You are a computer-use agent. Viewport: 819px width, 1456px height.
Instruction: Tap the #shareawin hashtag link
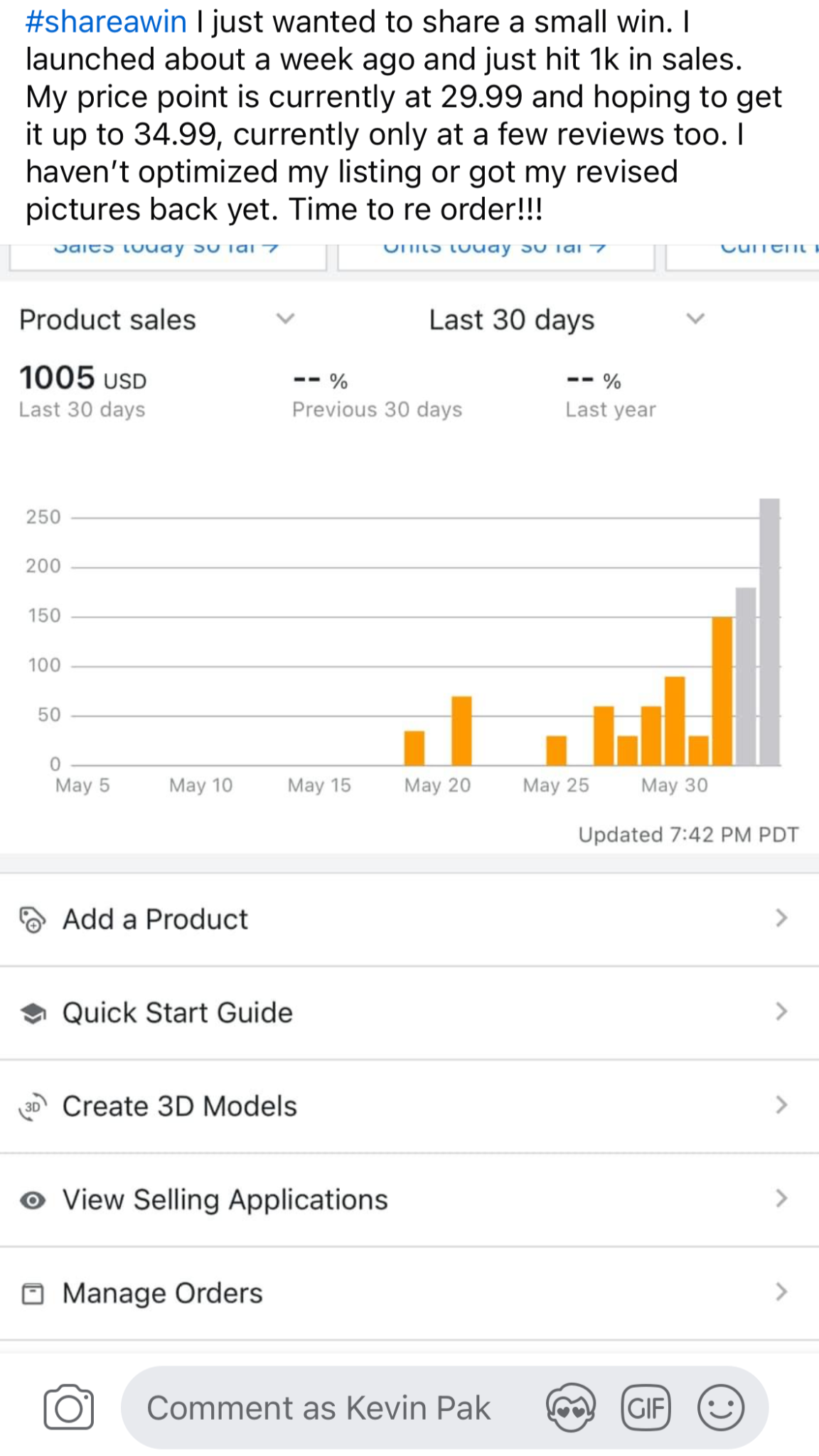(106, 22)
